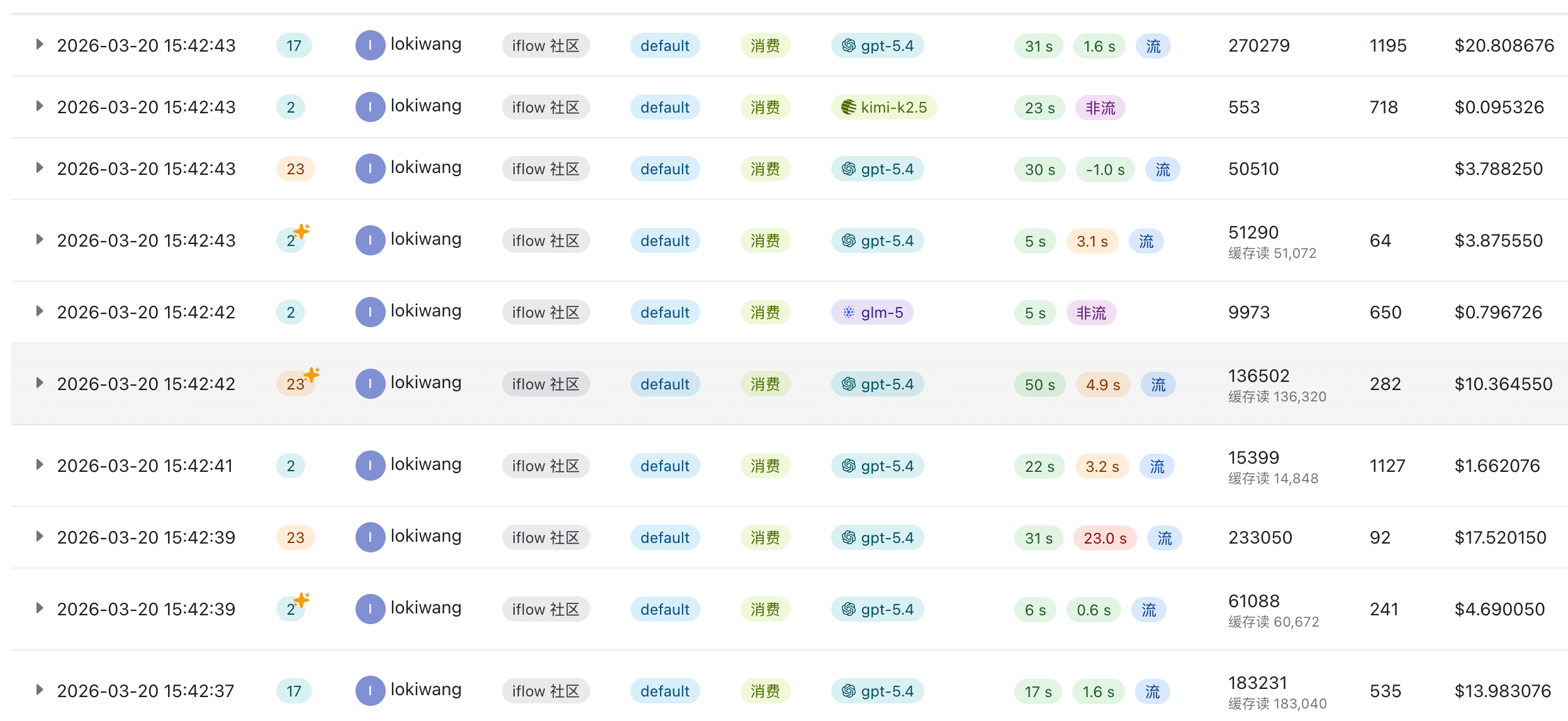Click the lokiwang username in the $17.520150 row
Screen dimensions: 1568x721
tap(426, 536)
